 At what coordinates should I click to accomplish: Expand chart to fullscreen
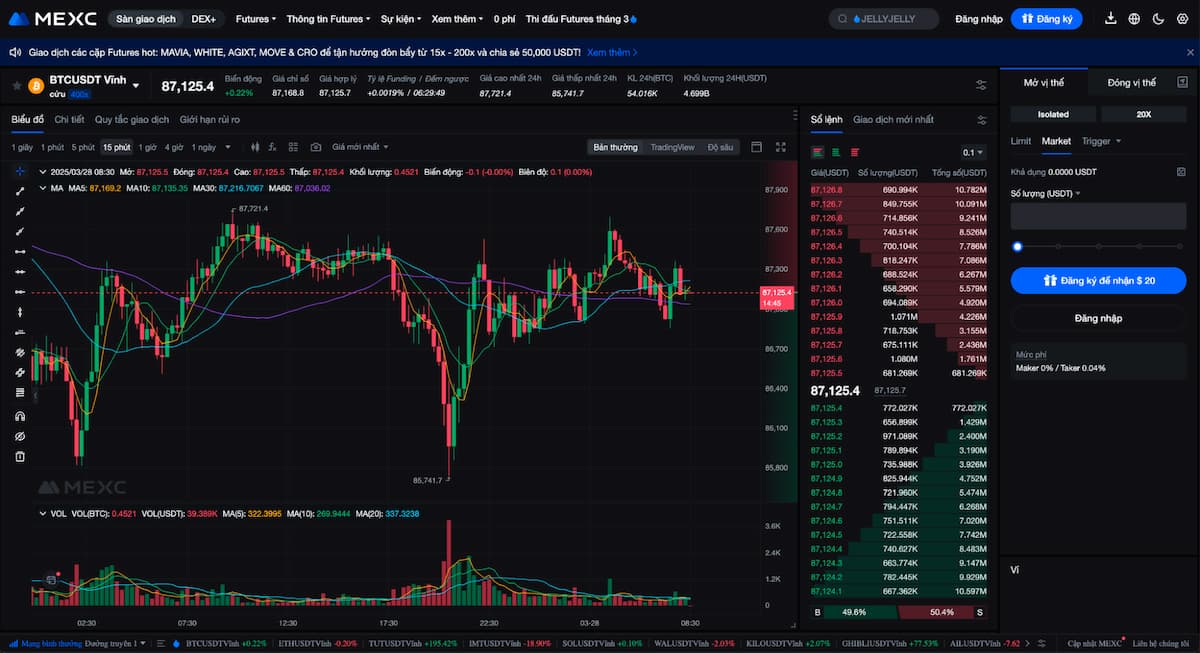[x=780, y=147]
